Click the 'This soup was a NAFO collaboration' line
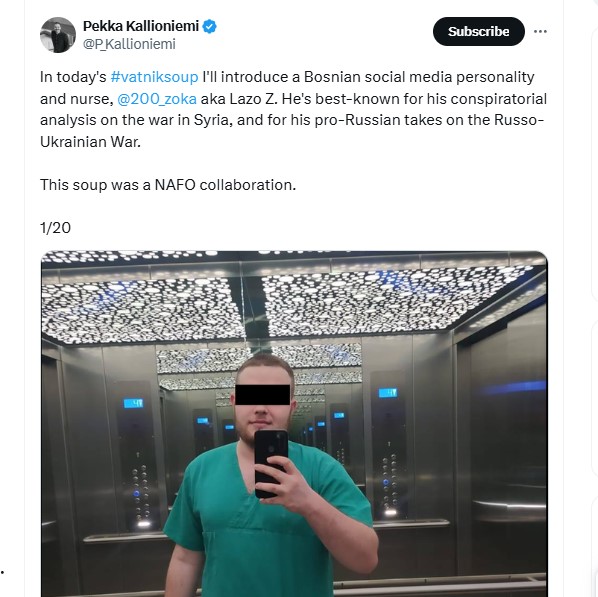Screen dimensions: 598x597 [x=168, y=185]
